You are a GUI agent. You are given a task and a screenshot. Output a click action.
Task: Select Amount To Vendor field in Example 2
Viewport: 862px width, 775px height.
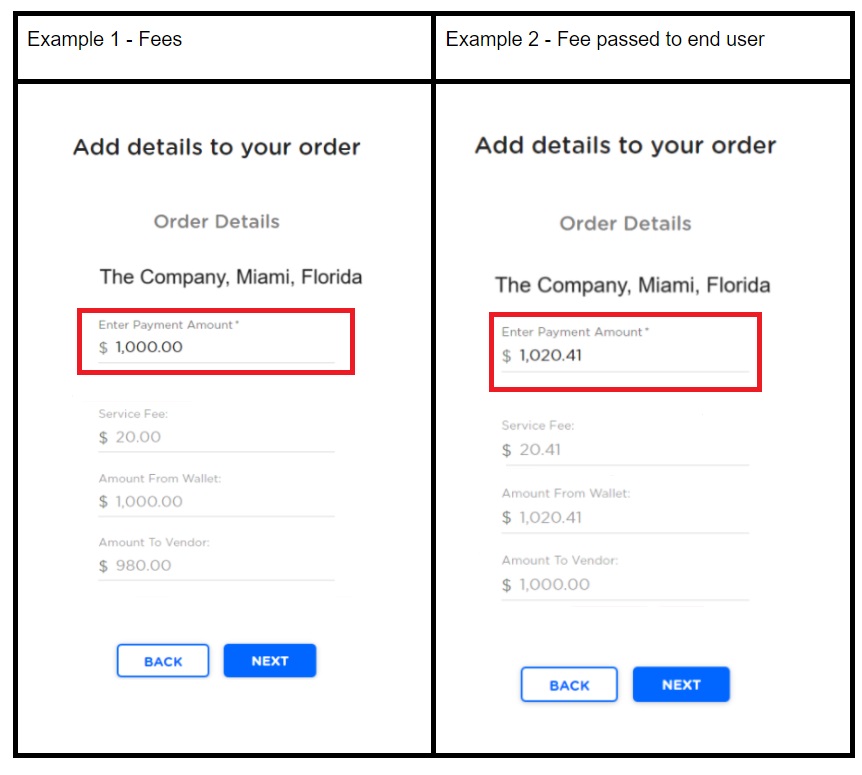(624, 584)
